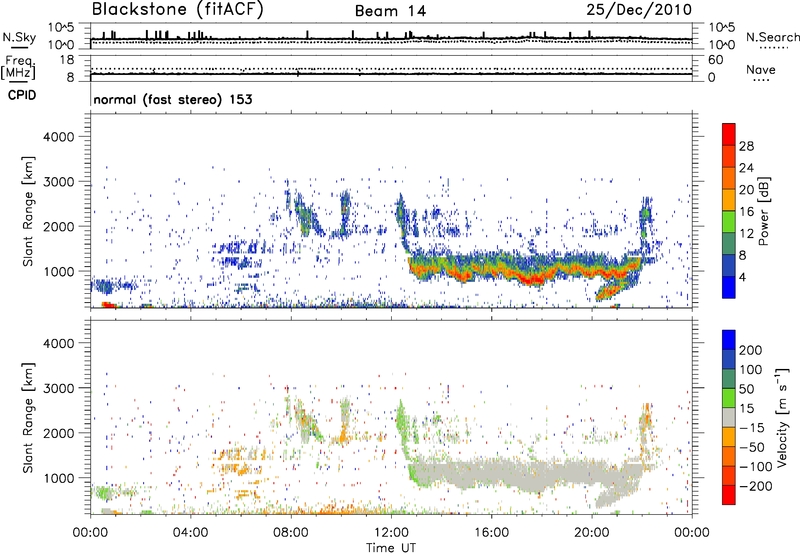Click the 'Blackstone (fitACF)' title text

click(x=177, y=10)
